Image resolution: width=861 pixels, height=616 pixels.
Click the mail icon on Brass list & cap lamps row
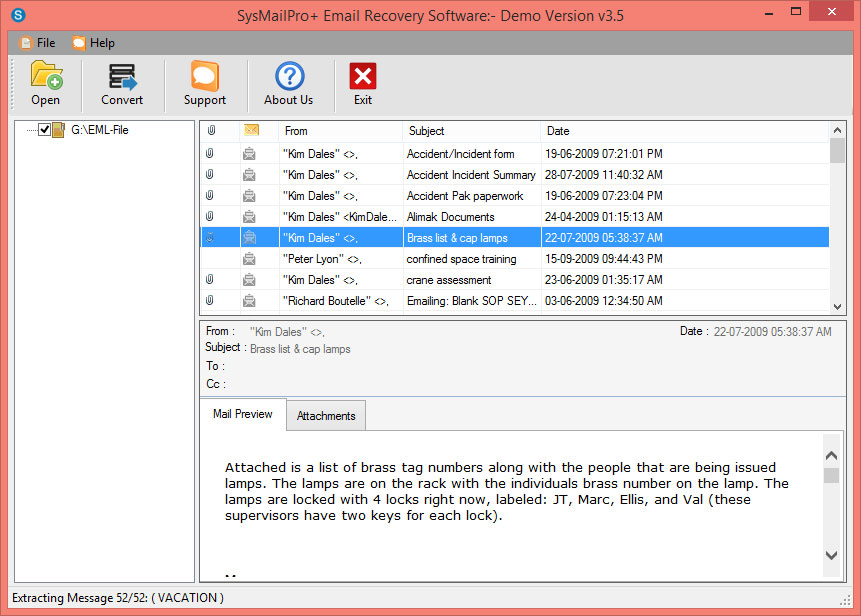tap(249, 238)
